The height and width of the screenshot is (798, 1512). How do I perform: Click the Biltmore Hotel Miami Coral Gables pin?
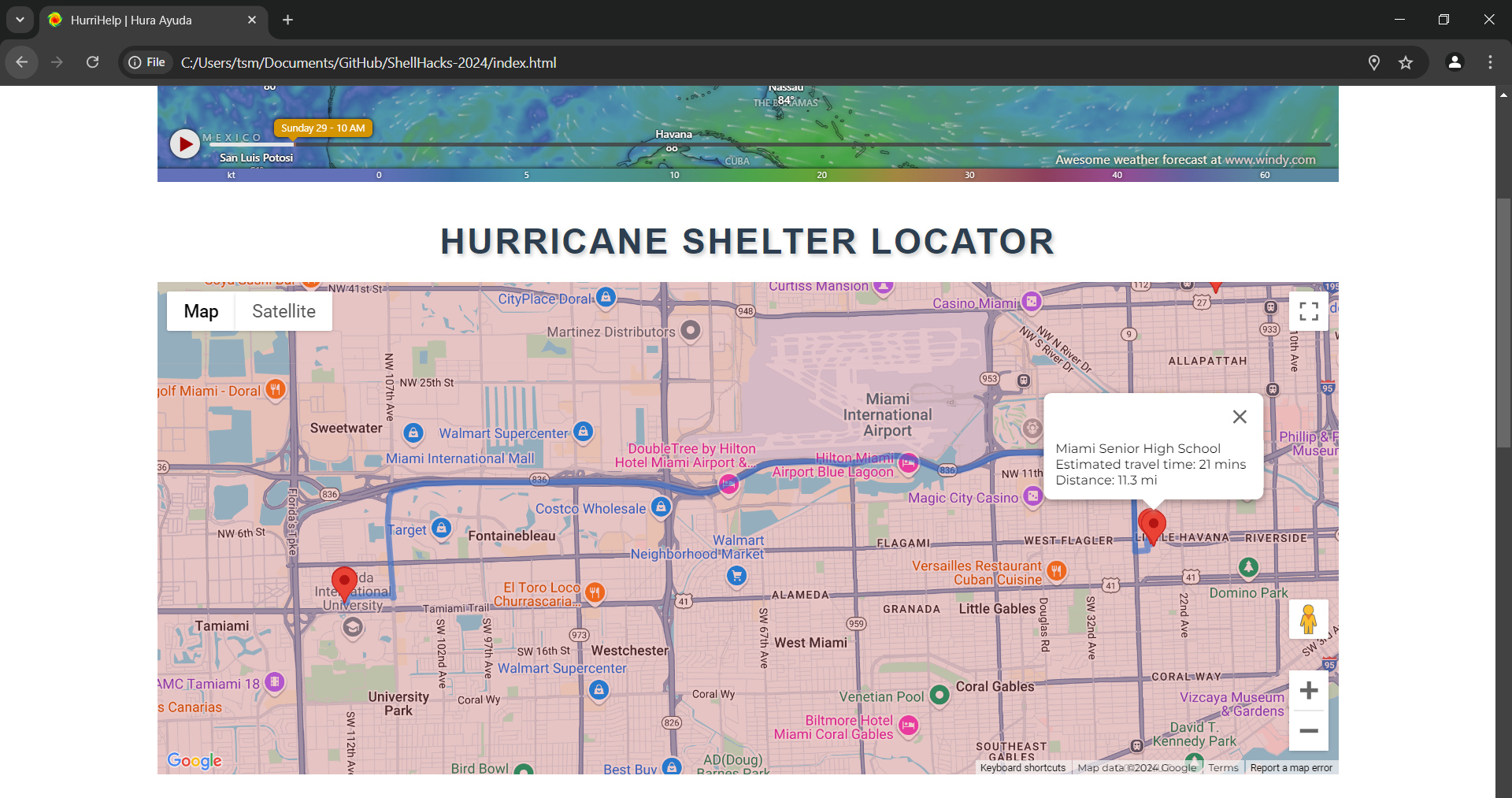(x=909, y=725)
